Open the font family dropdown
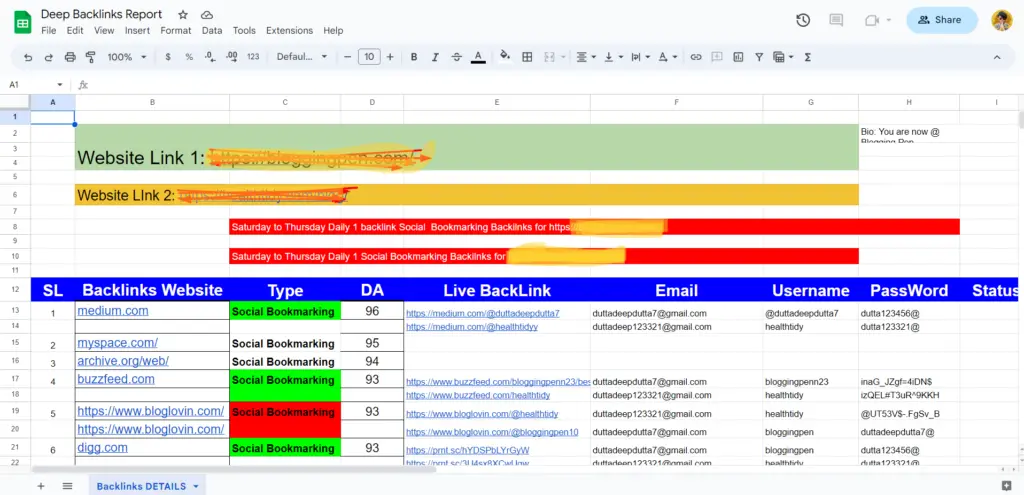1024x495 pixels. click(x=301, y=57)
